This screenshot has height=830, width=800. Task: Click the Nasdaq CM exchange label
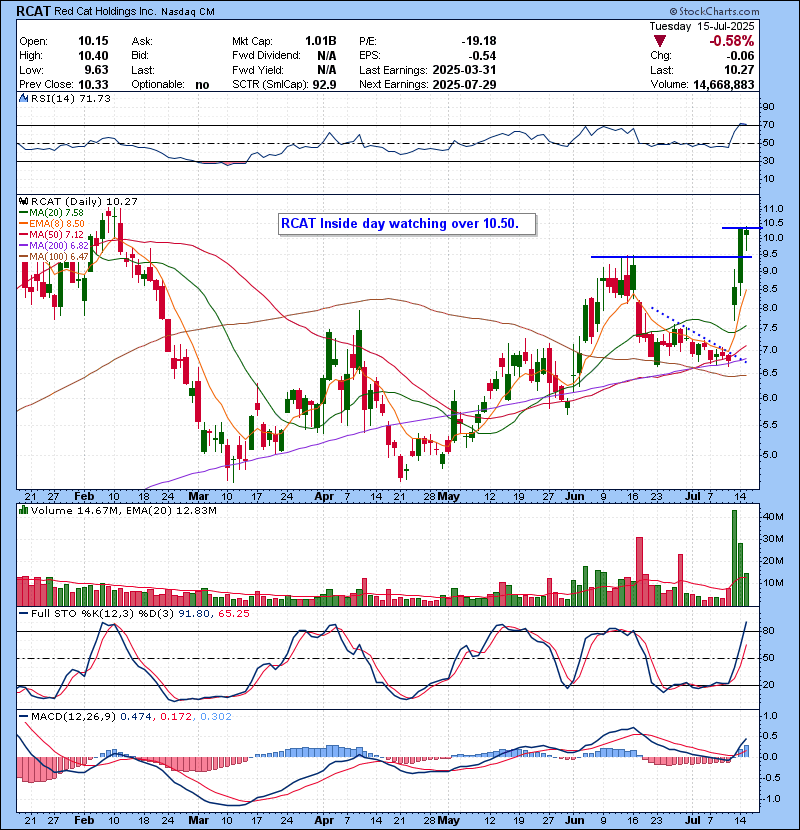(x=187, y=12)
